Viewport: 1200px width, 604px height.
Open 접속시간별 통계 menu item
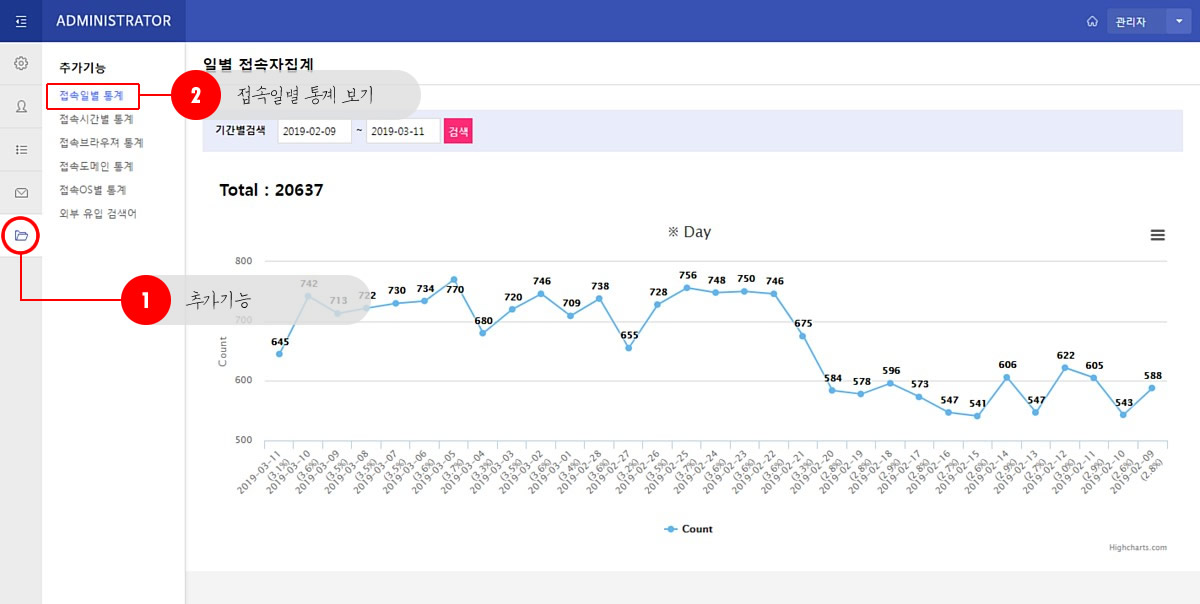[96, 119]
